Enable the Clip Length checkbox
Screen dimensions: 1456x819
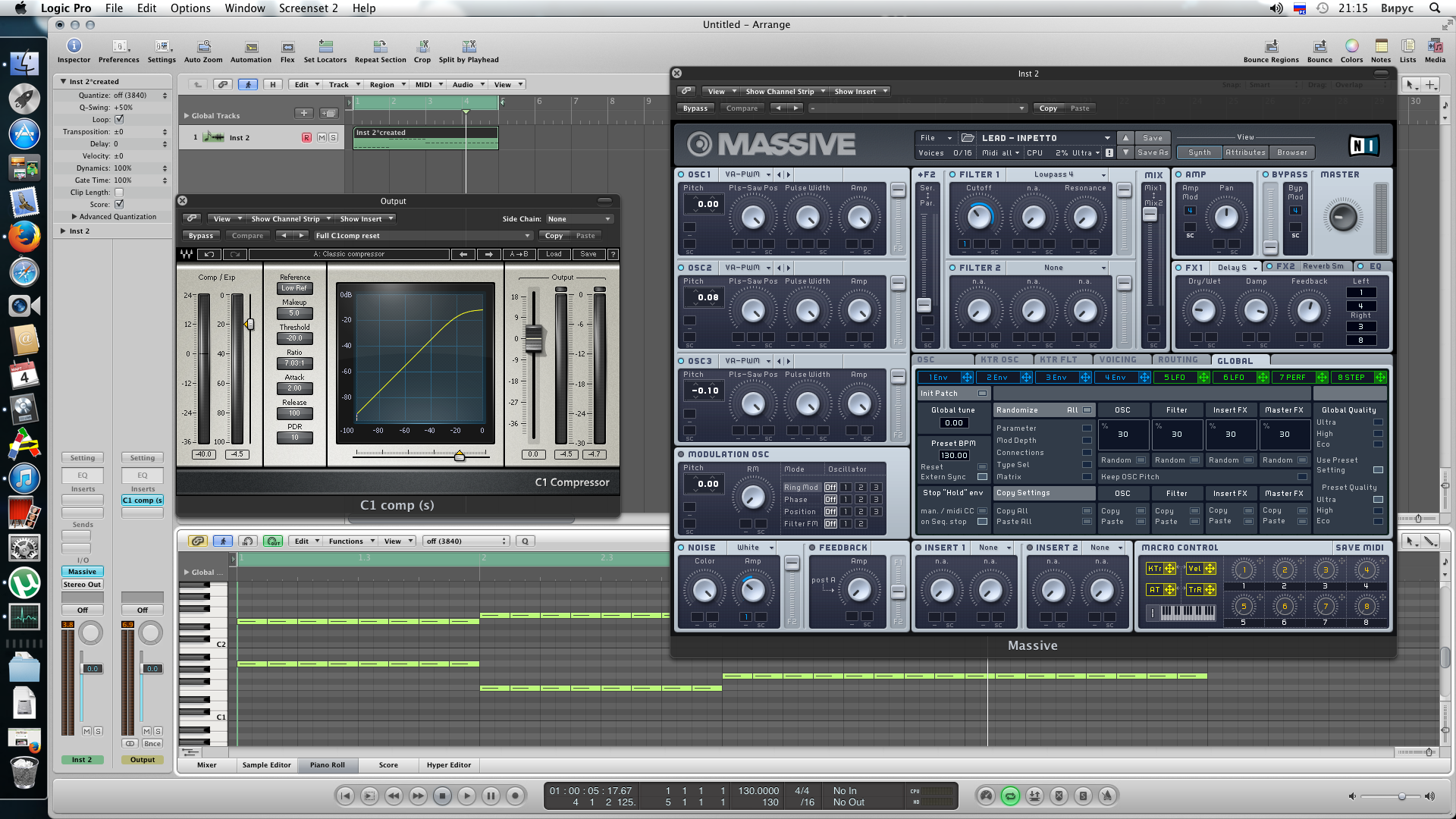[x=119, y=193]
